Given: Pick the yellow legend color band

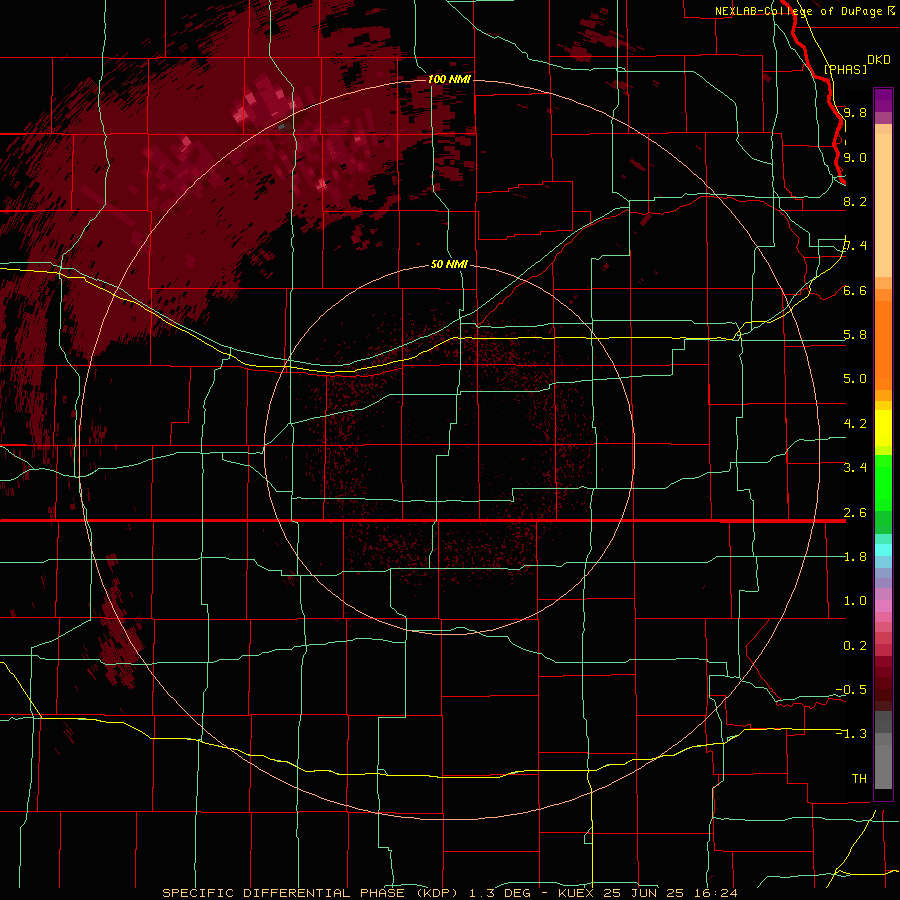Looking at the screenshot, I should (x=883, y=427).
